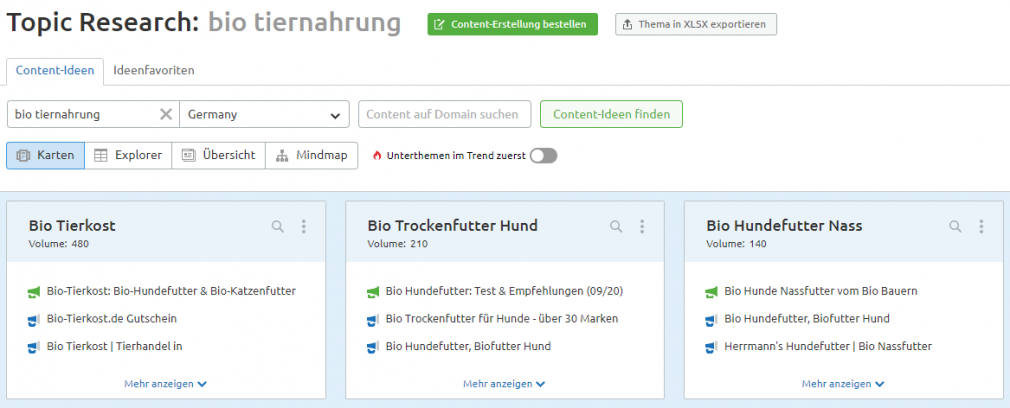Open headline Bio Tierkost | Tierhandel in
The width and height of the screenshot is (1010, 408).
(115, 346)
